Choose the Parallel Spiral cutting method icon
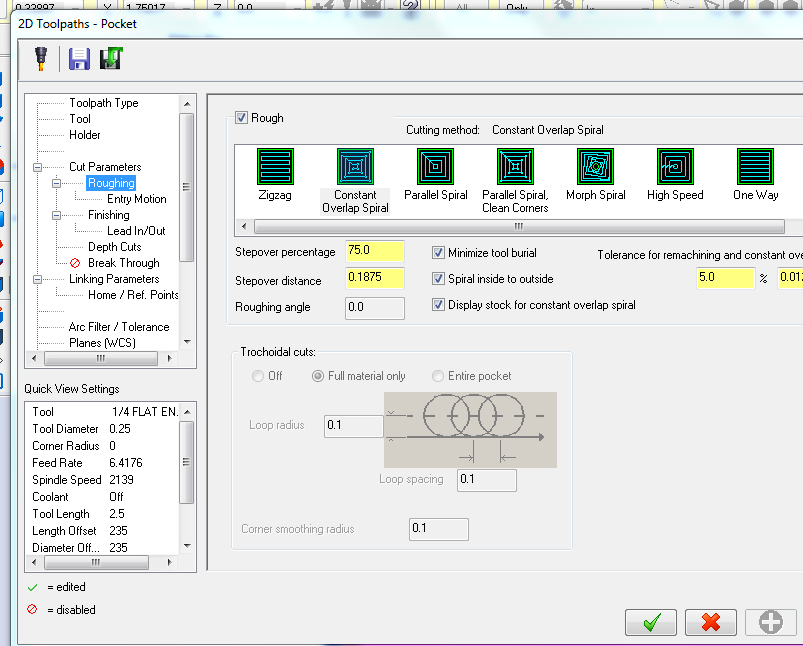The width and height of the screenshot is (803, 646). tap(435, 166)
